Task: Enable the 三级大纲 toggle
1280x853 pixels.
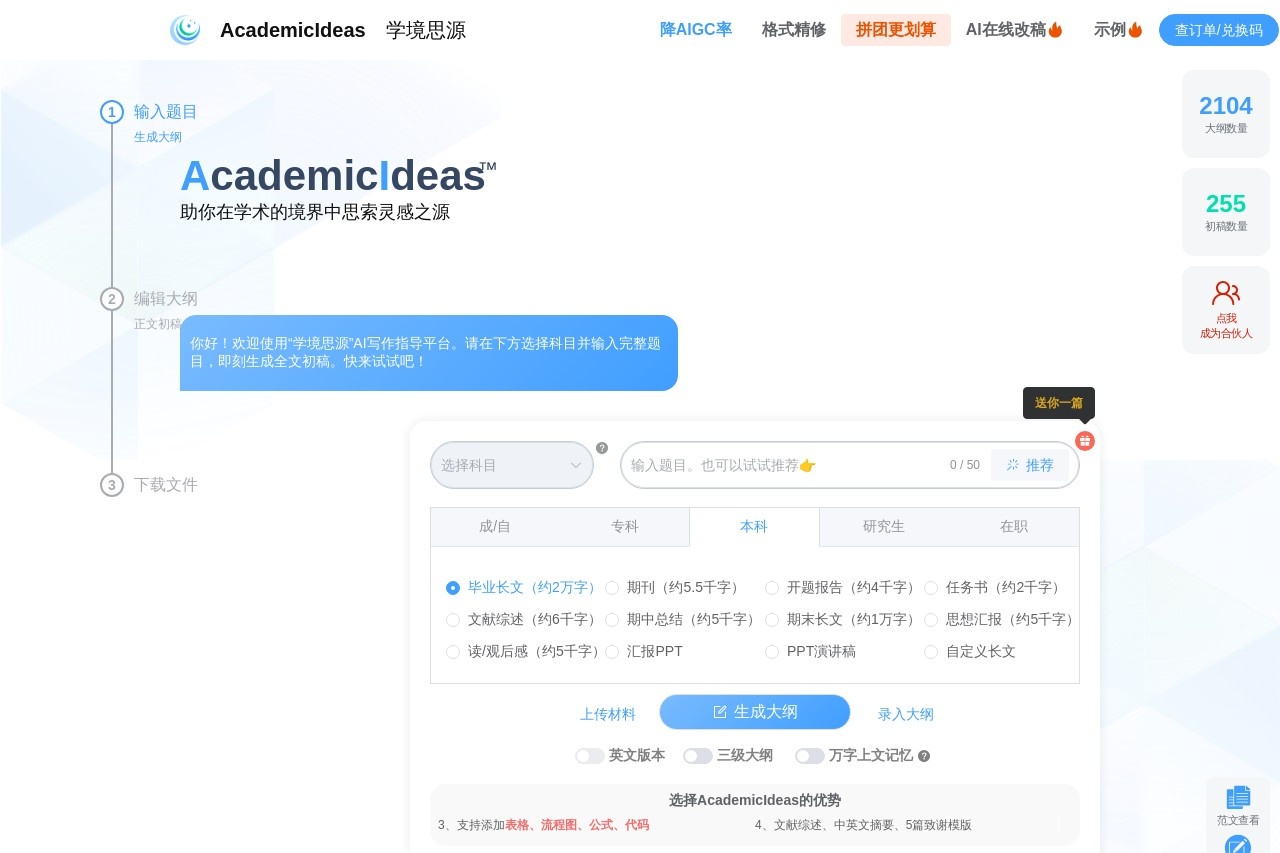Action: tap(698, 756)
